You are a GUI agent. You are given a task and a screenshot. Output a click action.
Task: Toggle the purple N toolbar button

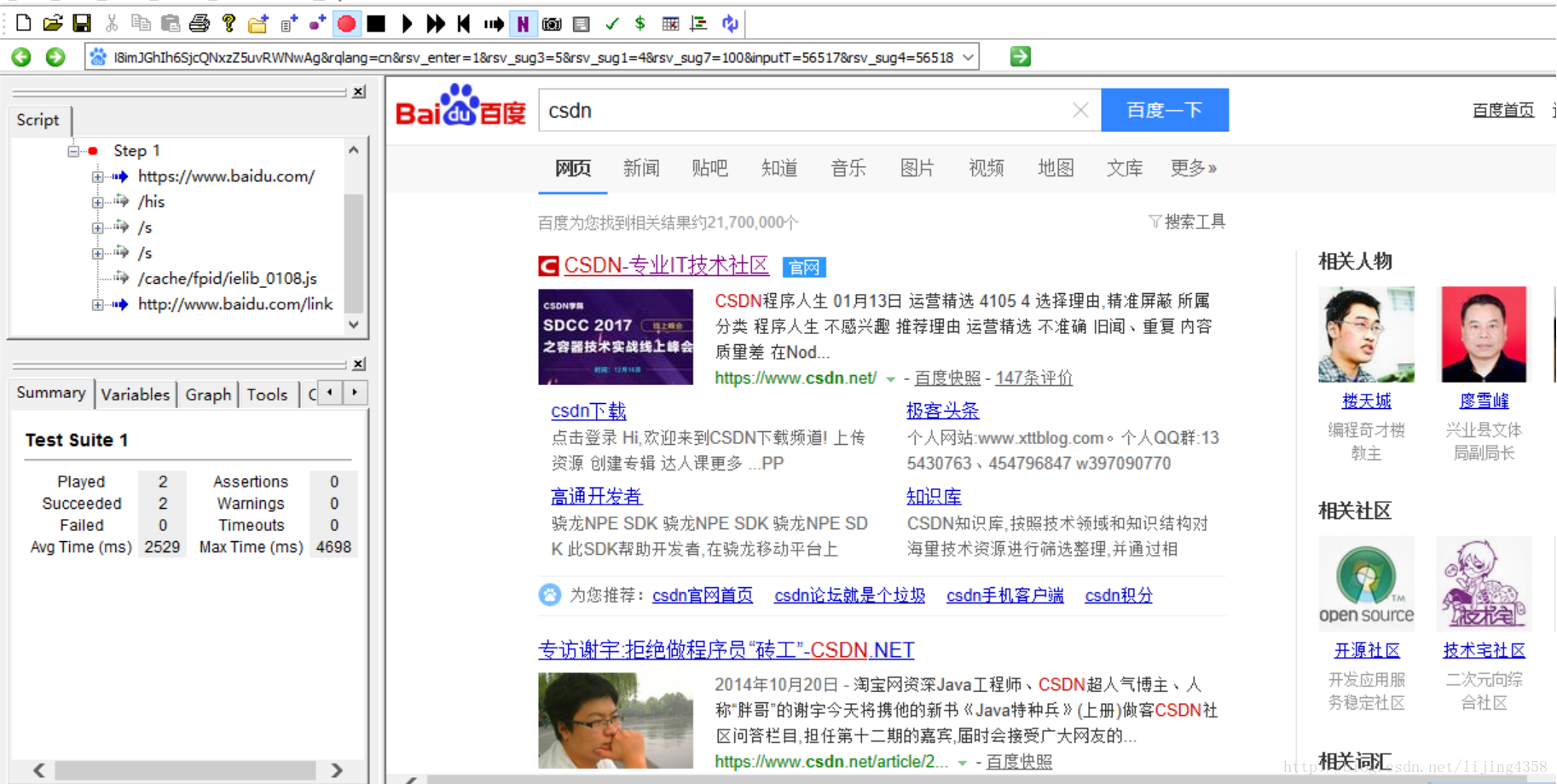[523, 23]
